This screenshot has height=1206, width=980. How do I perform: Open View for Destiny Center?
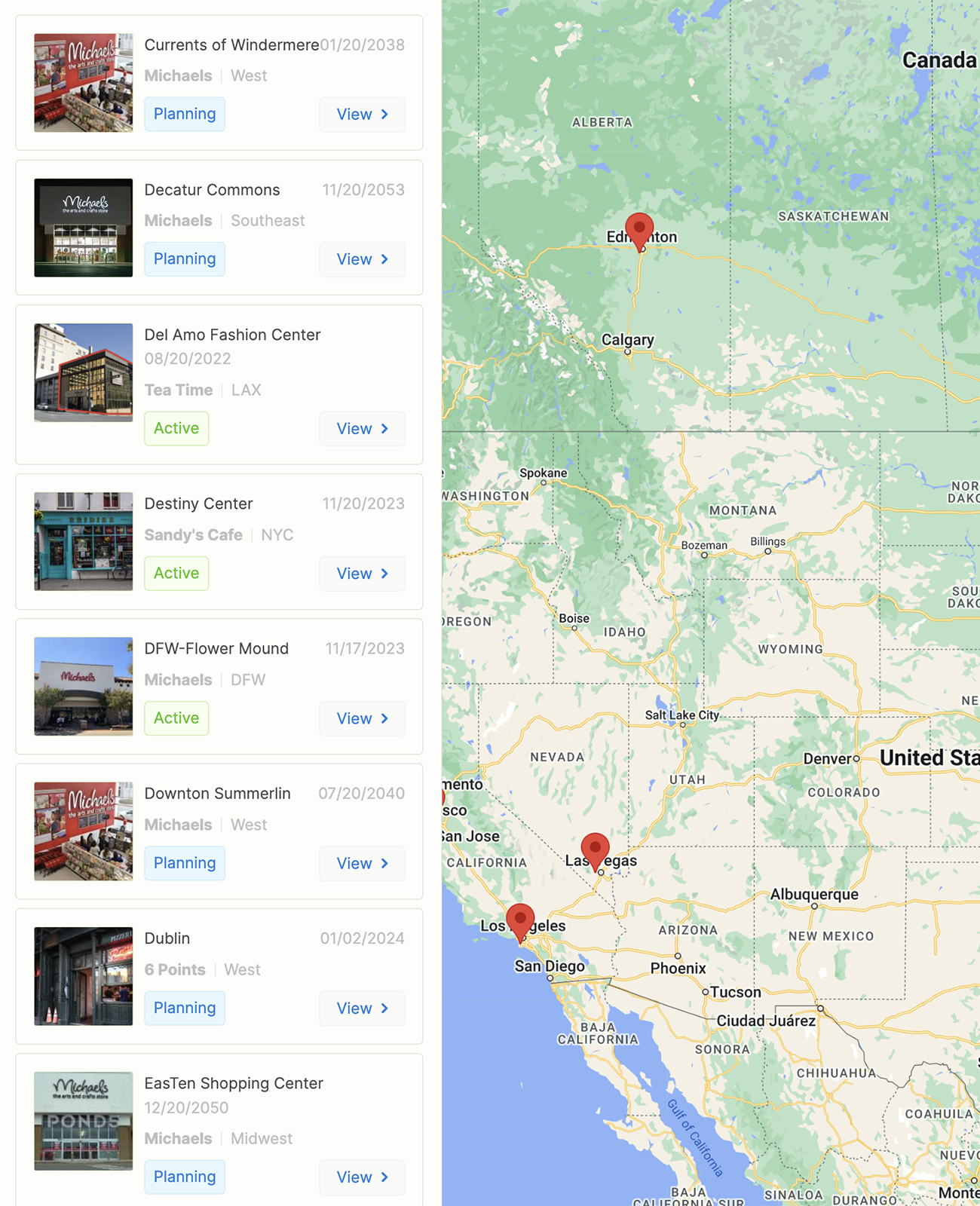coord(363,574)
